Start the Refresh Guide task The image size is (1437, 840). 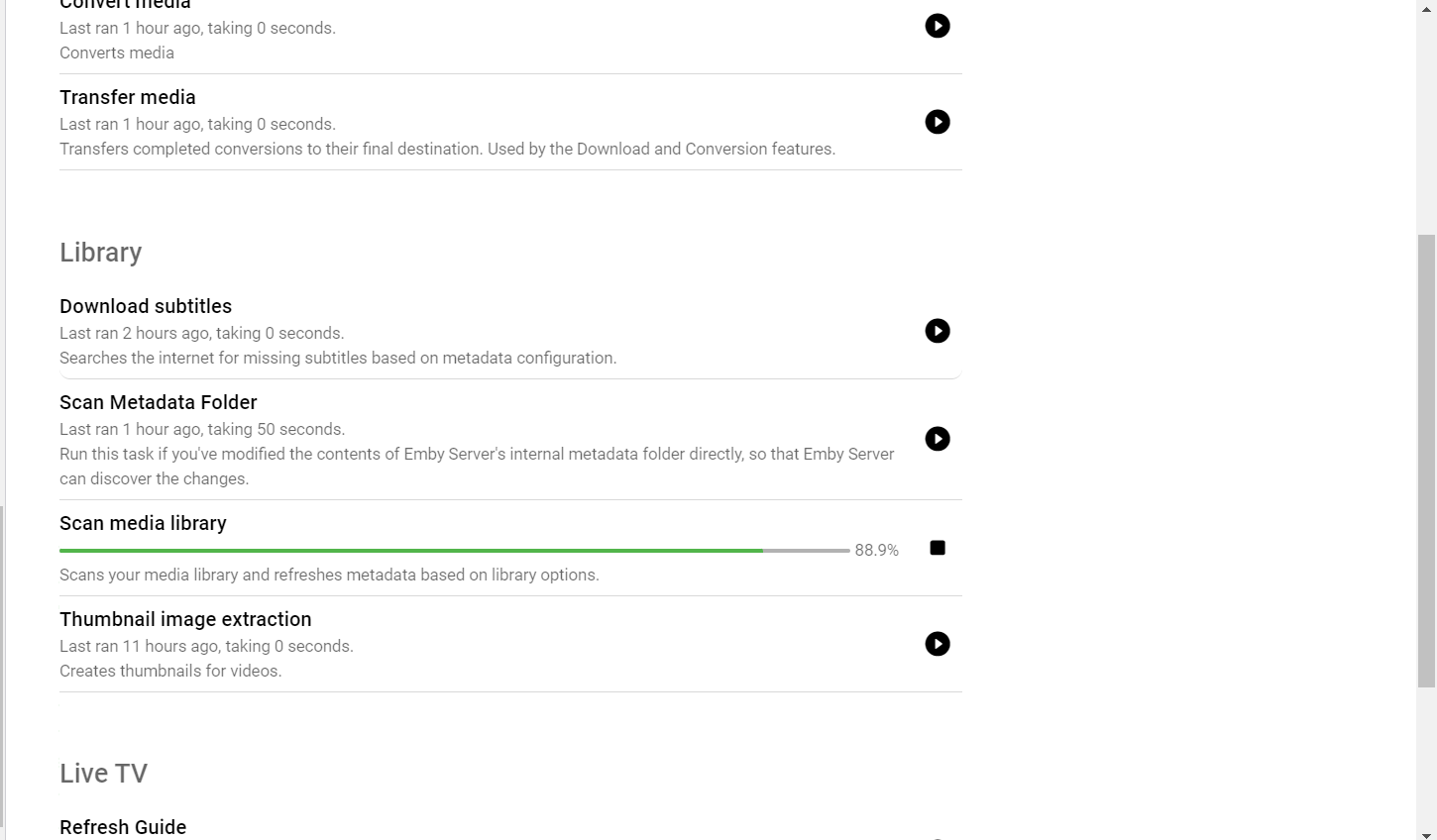937,837
